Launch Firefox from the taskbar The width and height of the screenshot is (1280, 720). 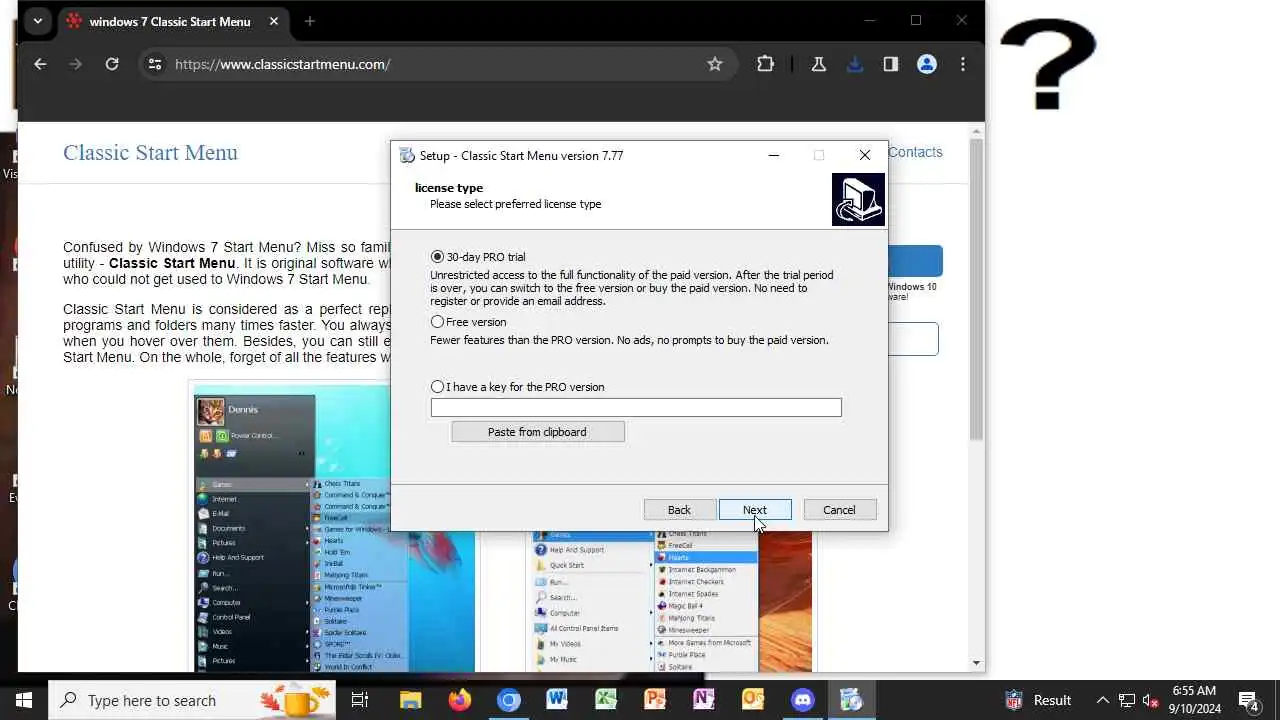tap(459, 700)
